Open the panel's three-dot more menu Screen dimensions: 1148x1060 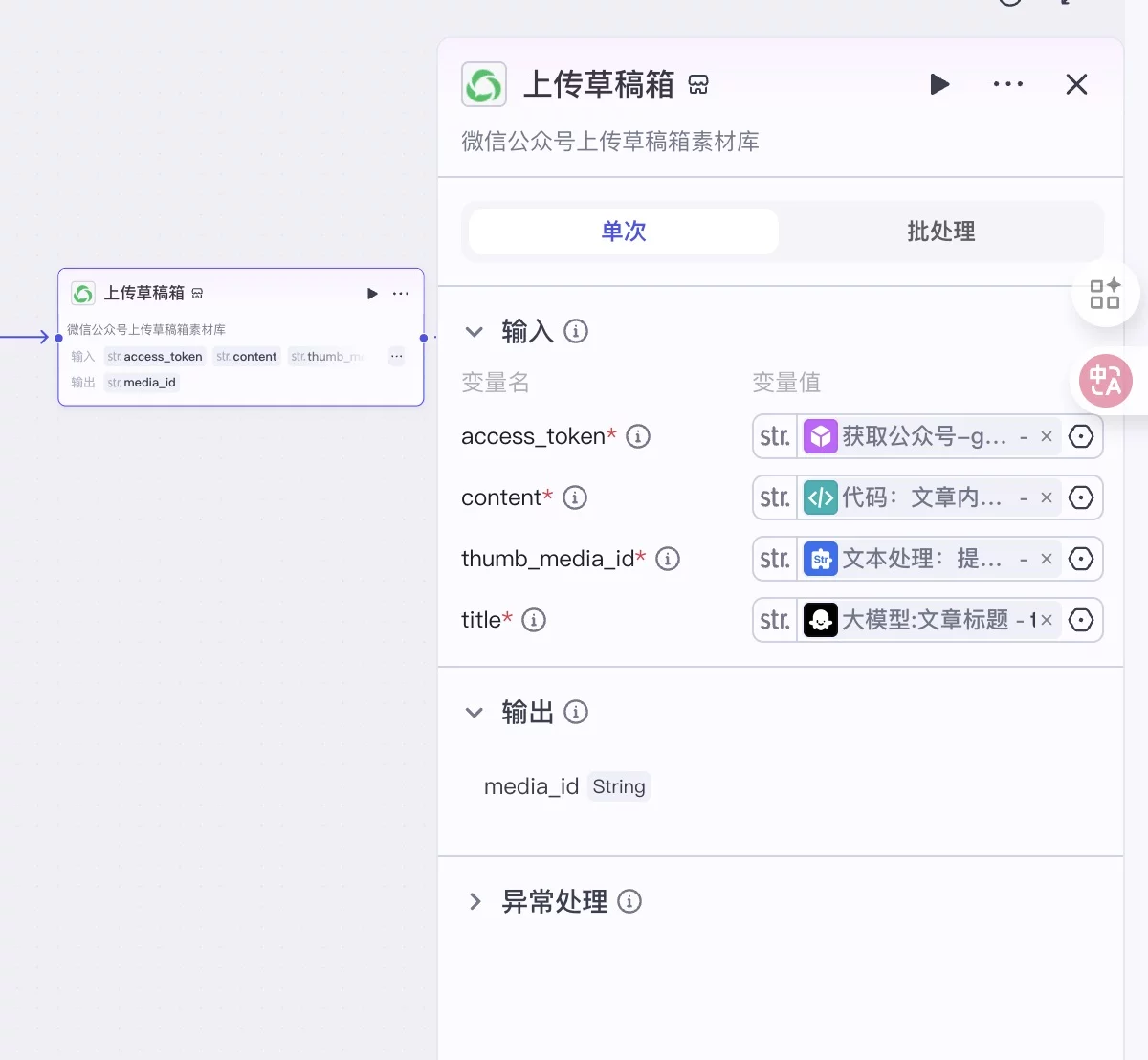coord(1007,84)
